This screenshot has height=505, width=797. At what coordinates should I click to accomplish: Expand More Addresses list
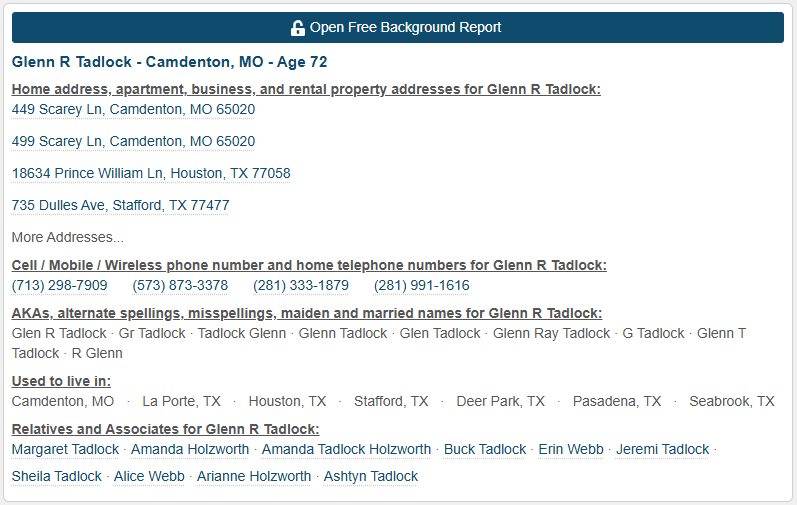[68, 237]
